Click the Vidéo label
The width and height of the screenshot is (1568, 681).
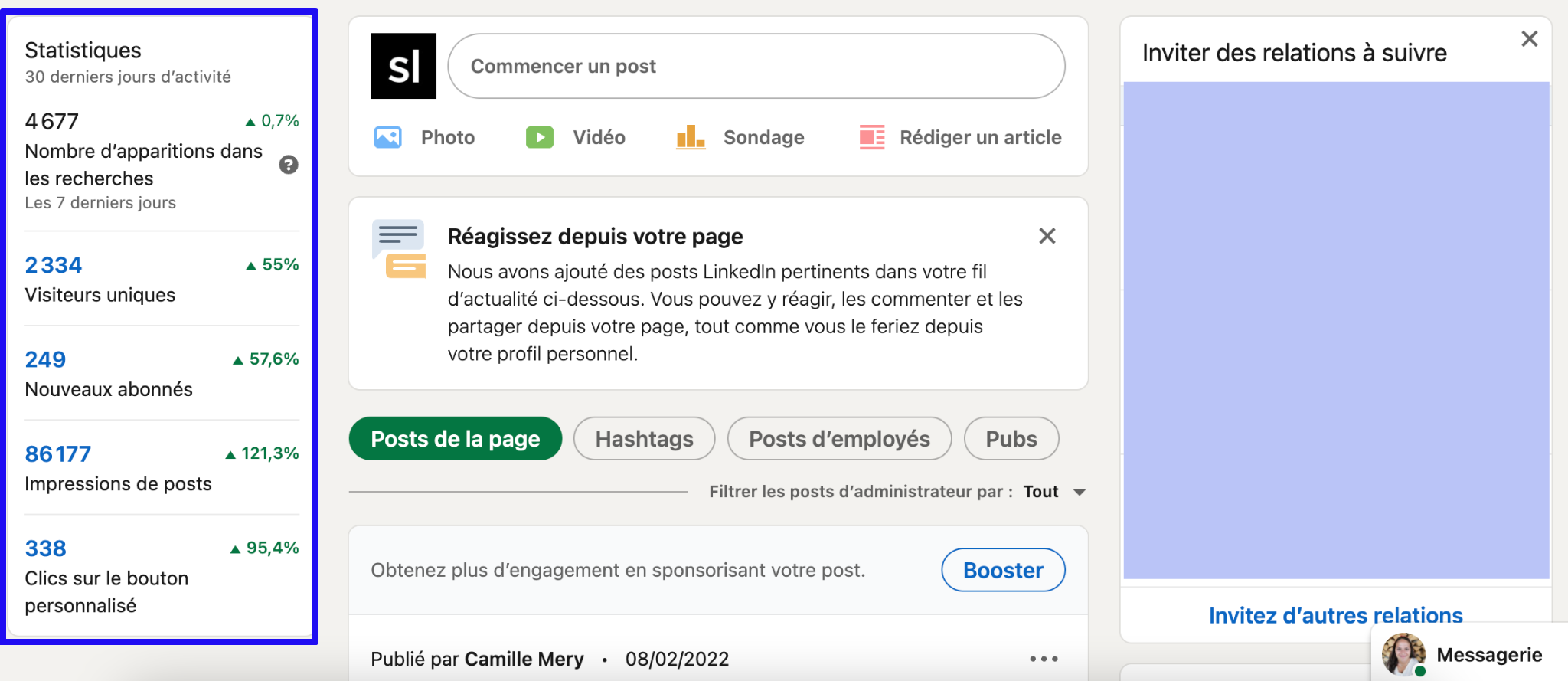tap(599, 138)
